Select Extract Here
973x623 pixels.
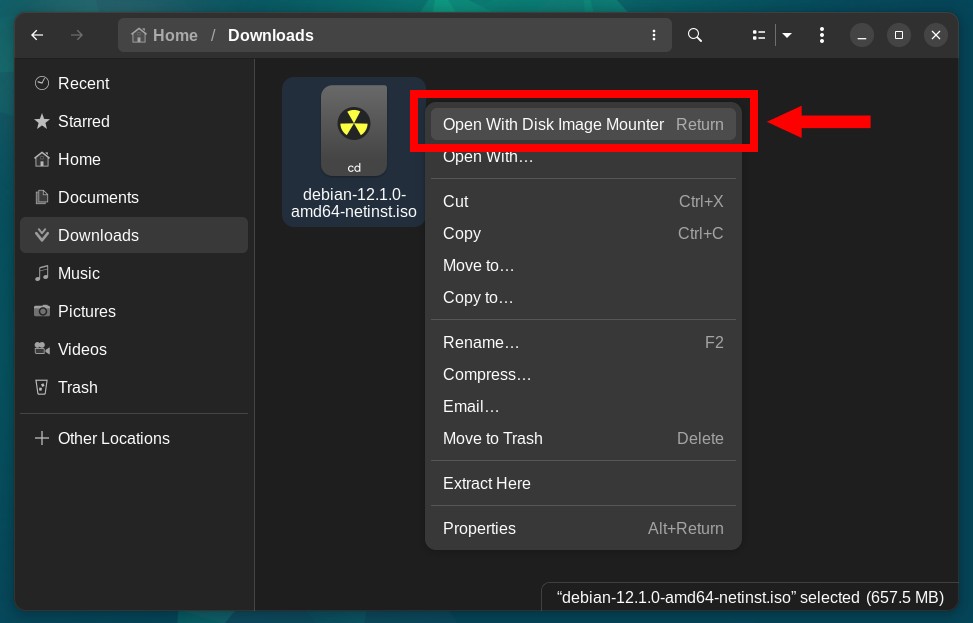(x=583, y=483)
